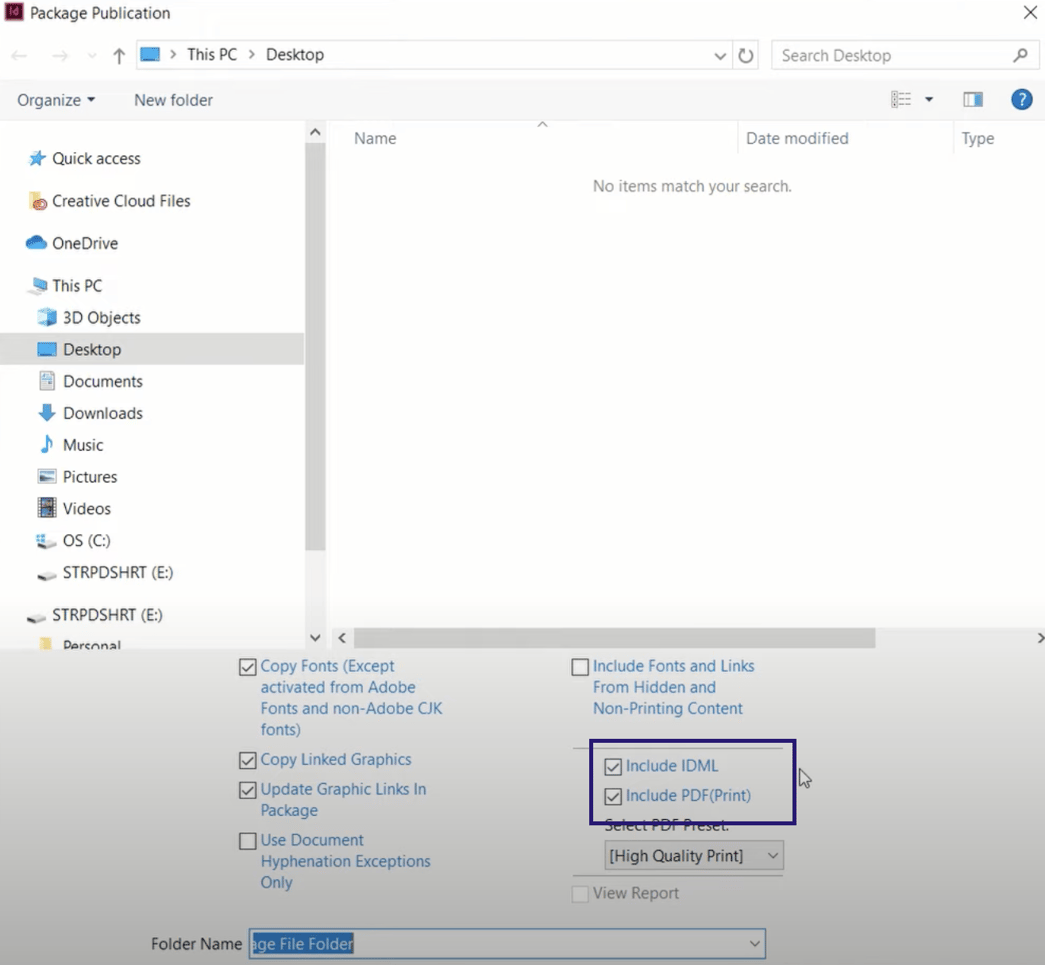Navigate up one folder level
The width and height of the screenshot is (1045, 965).
(x=117, y=55)
